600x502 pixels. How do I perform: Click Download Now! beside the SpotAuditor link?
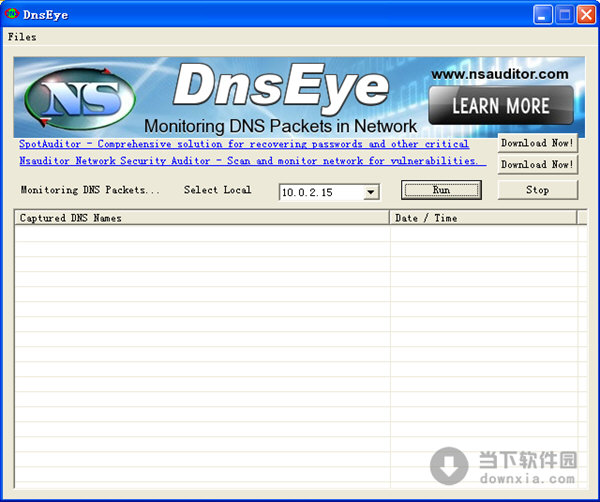click(x=537, y=143)
